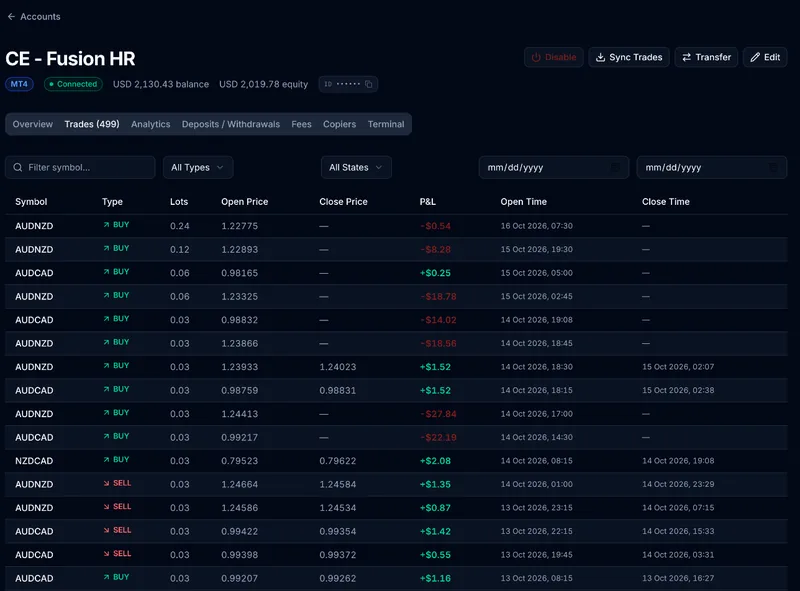Click the MT4 platform badge
The width and height of the screenshot is (800, 591).
point(19,84)
